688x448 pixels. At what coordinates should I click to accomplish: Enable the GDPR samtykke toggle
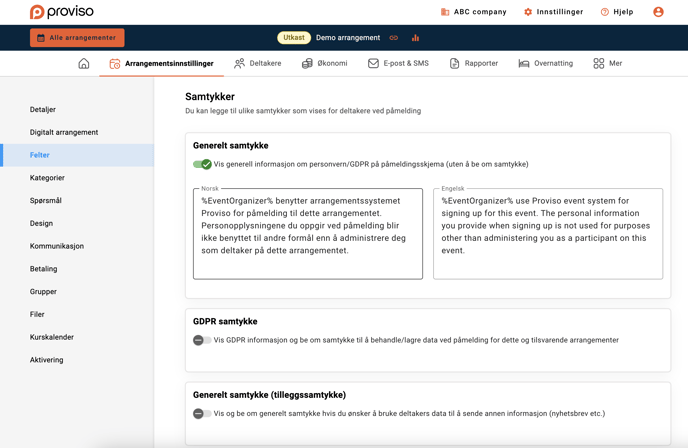(202, 340)
